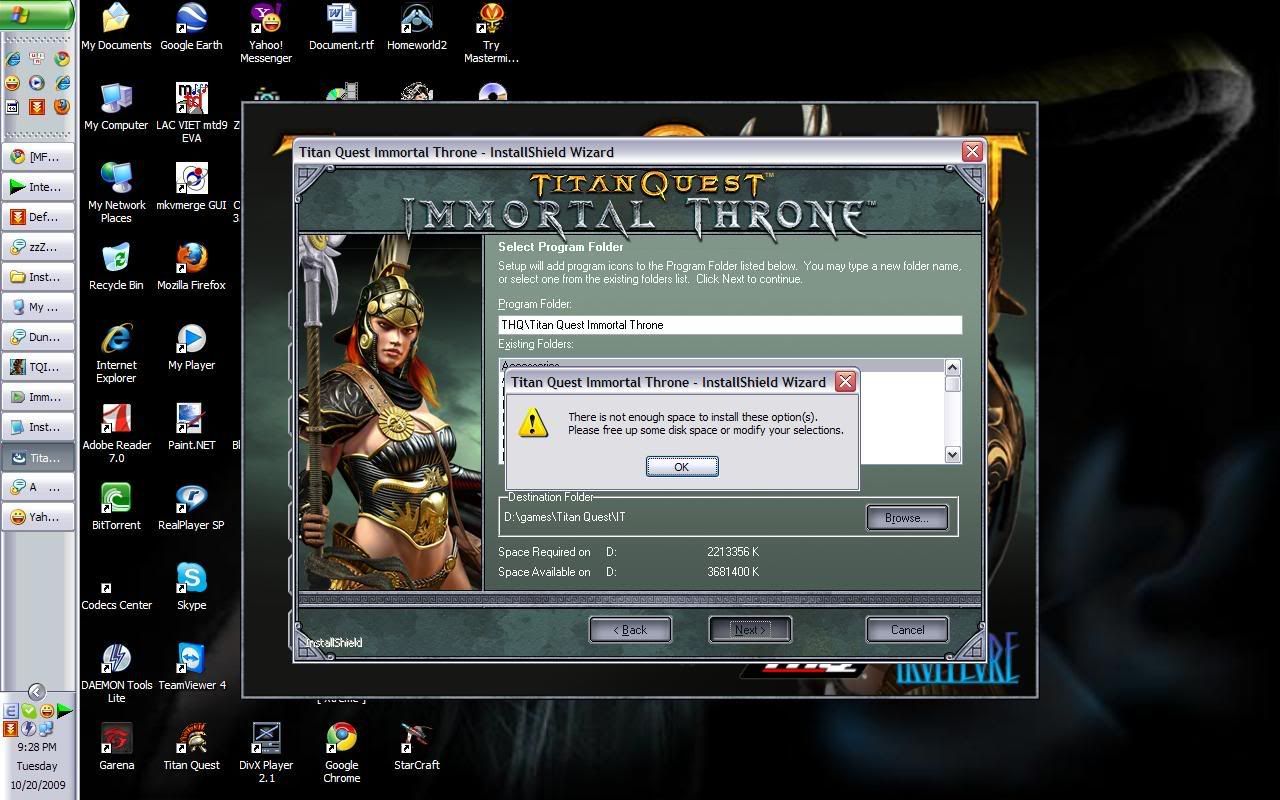Click the Next button in the wizard
Image resolution: width=1280 pixels, height=800 pixels.
click(x=750, y=629)
